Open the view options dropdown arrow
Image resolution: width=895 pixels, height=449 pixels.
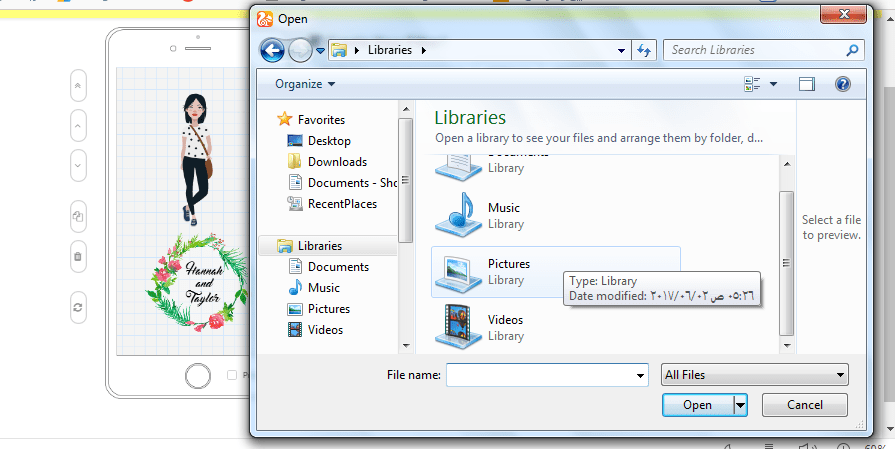click(773, 84)
